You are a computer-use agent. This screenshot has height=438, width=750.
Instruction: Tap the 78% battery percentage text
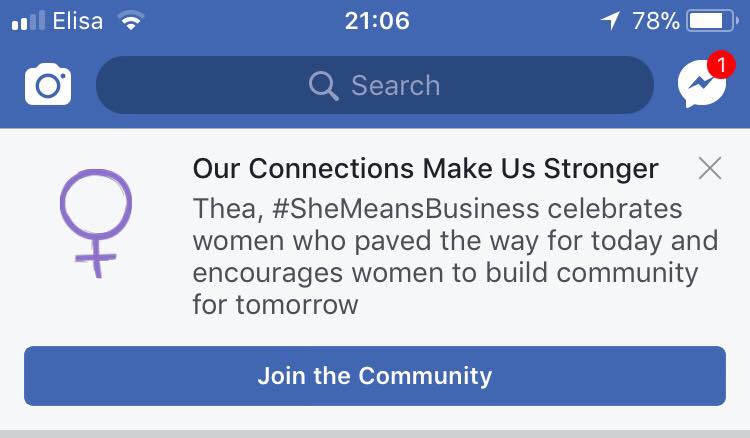pos(656,21)
